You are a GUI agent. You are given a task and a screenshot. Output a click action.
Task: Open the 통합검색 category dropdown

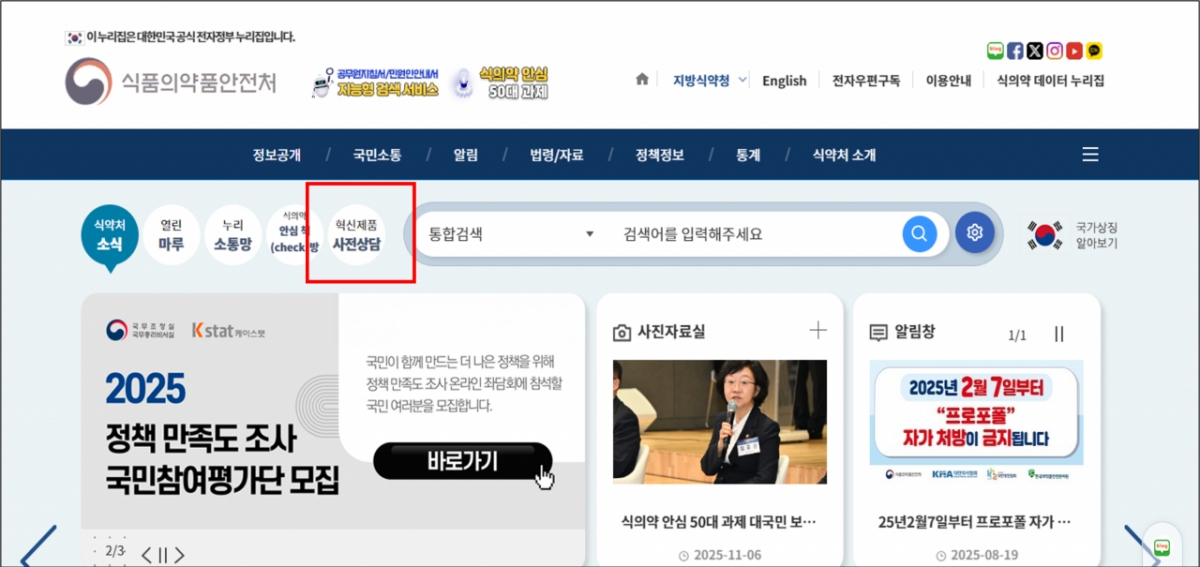click(511, 234)
